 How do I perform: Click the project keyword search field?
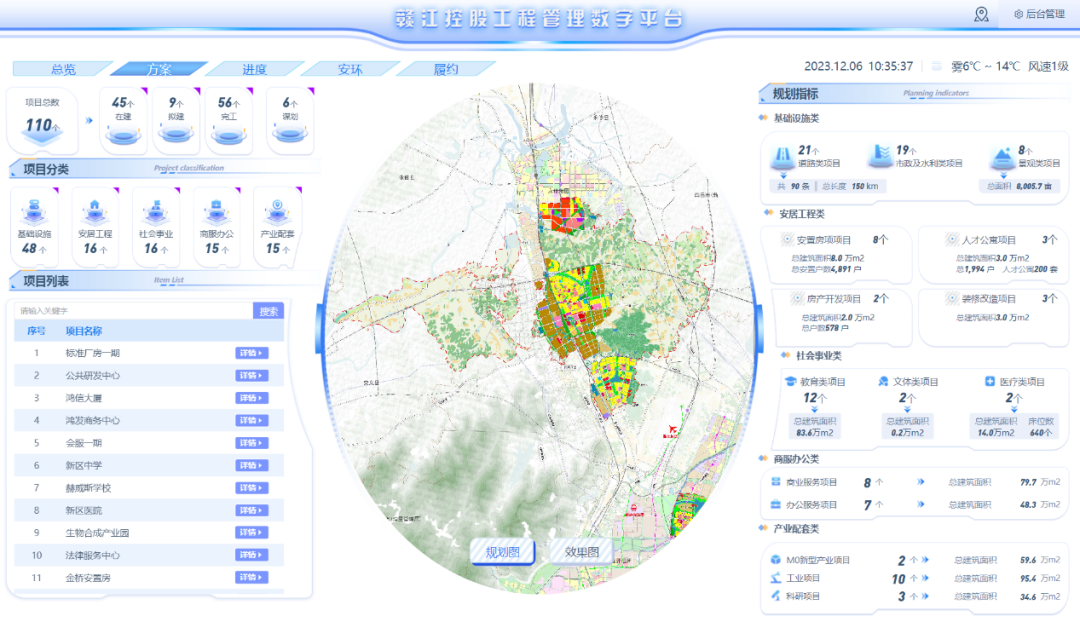point(133,311)
